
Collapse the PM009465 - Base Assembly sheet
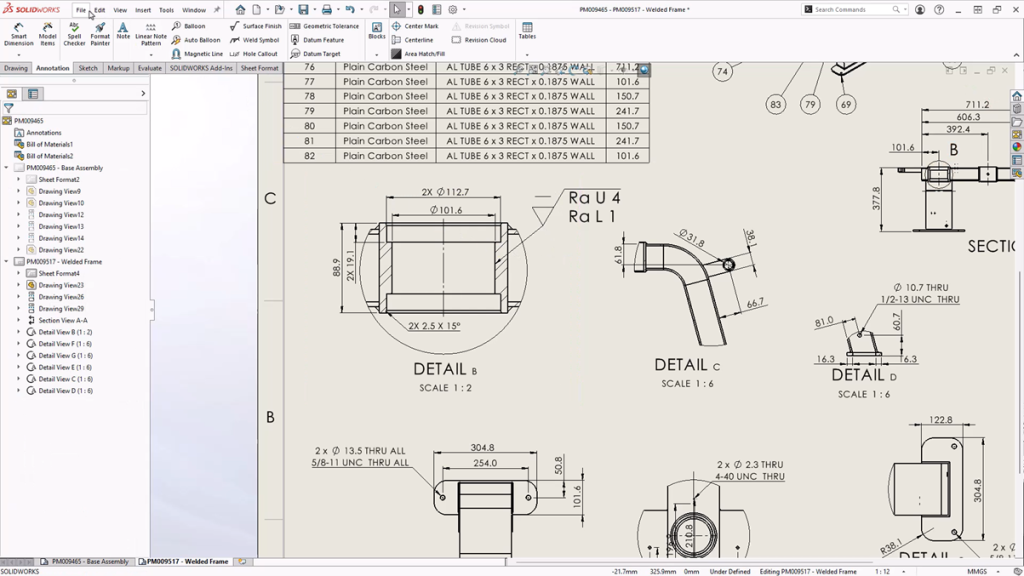click(x=7, y=168)
